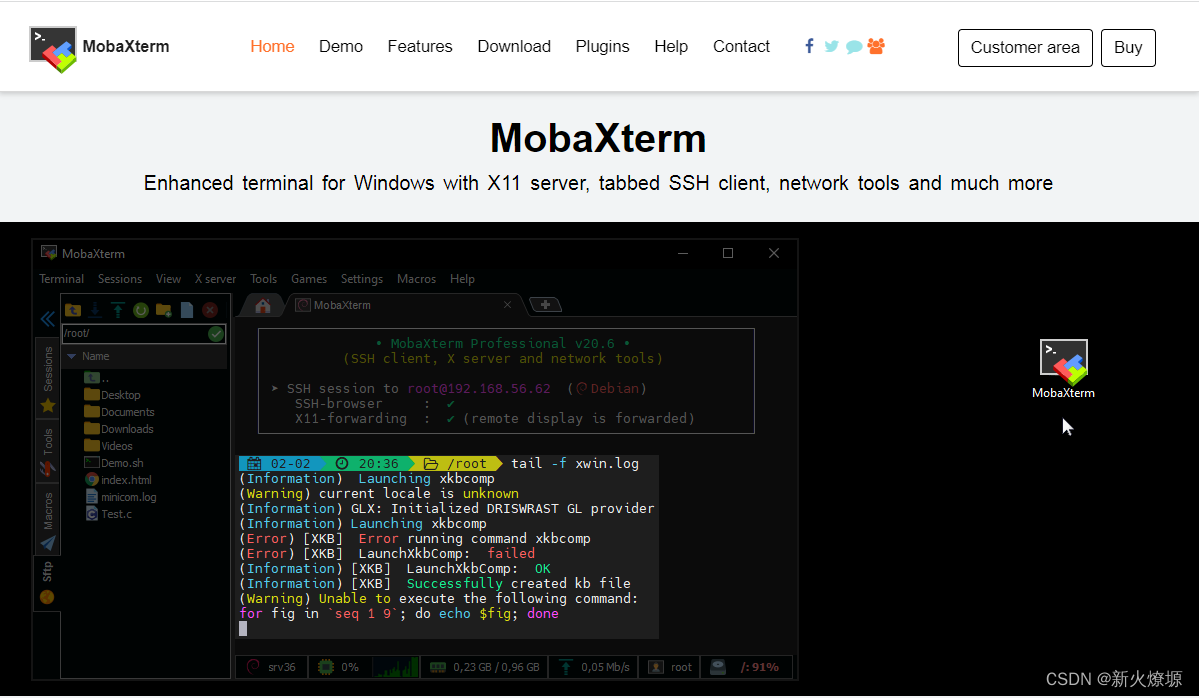The image size is (1199, 698).
Task: Open the Plugins page link
Action: coord(603,47)
